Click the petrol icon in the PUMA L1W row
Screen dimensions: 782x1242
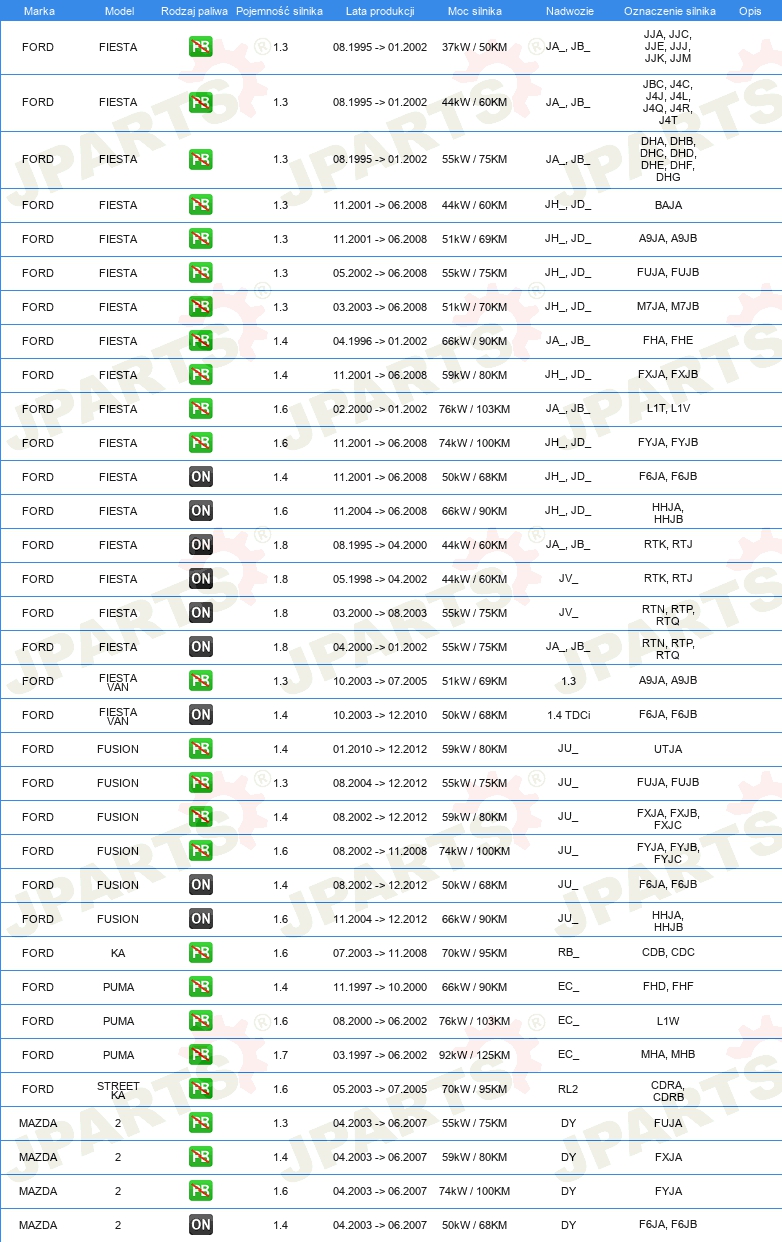(201, 1021)
